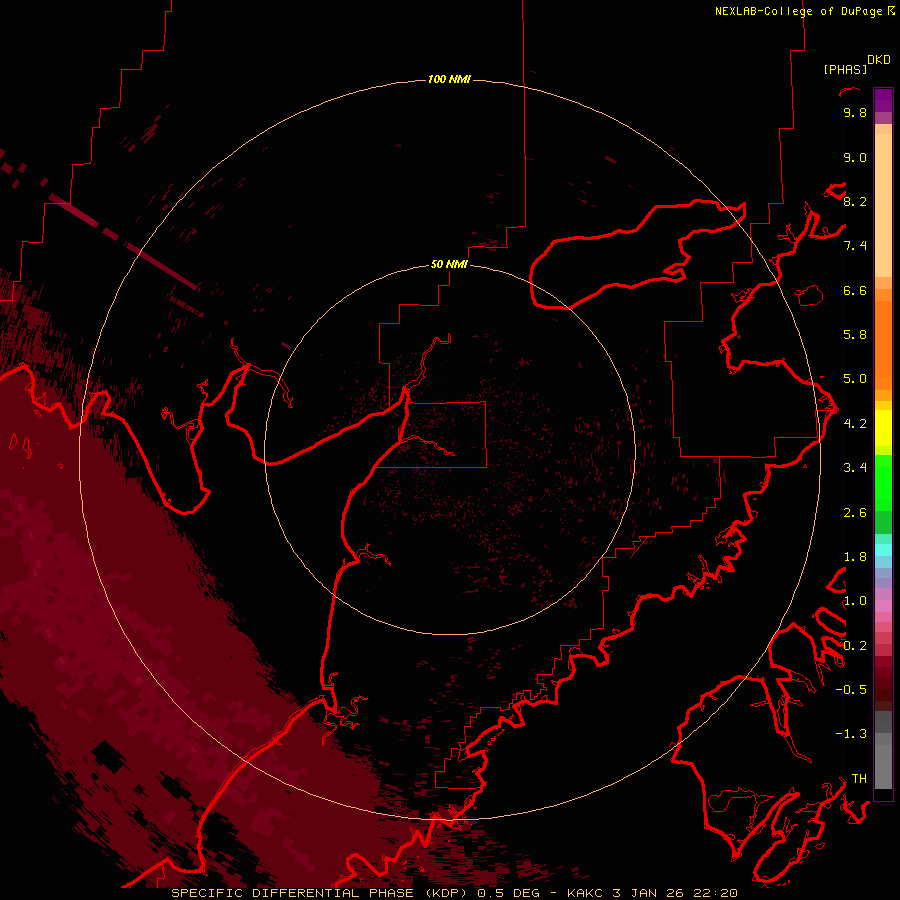
Task: Select the -1.3 scale label
Action: click(x=851, y=734)
